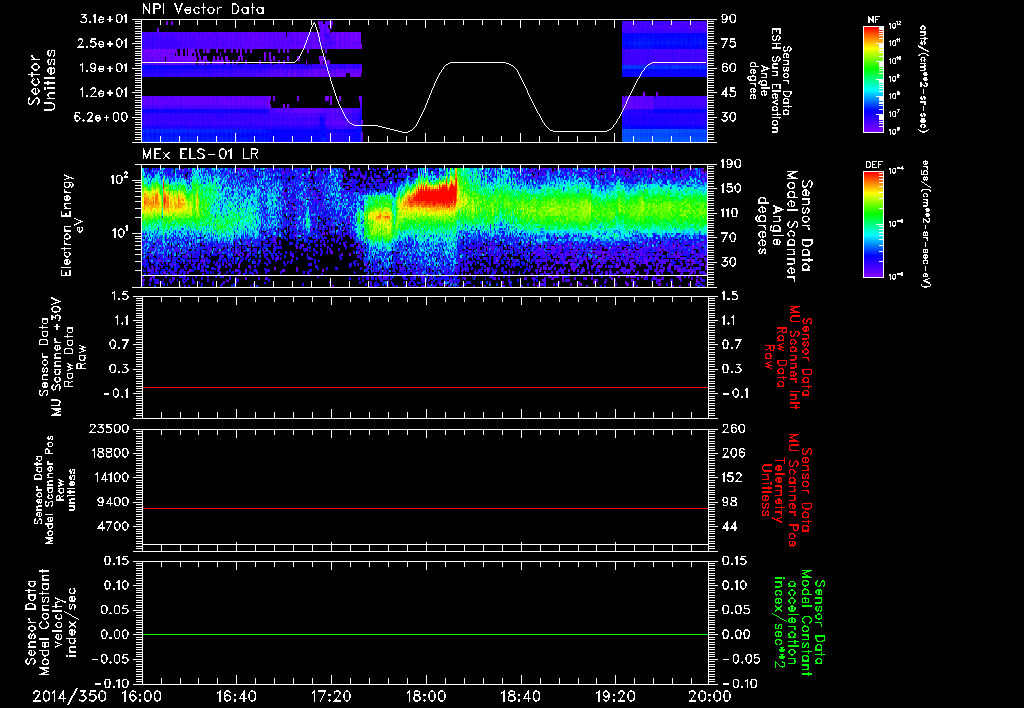Click the DEF color bar units label
The width and height of the screenshot is (1024, 708).
click(x=925, y=224)
